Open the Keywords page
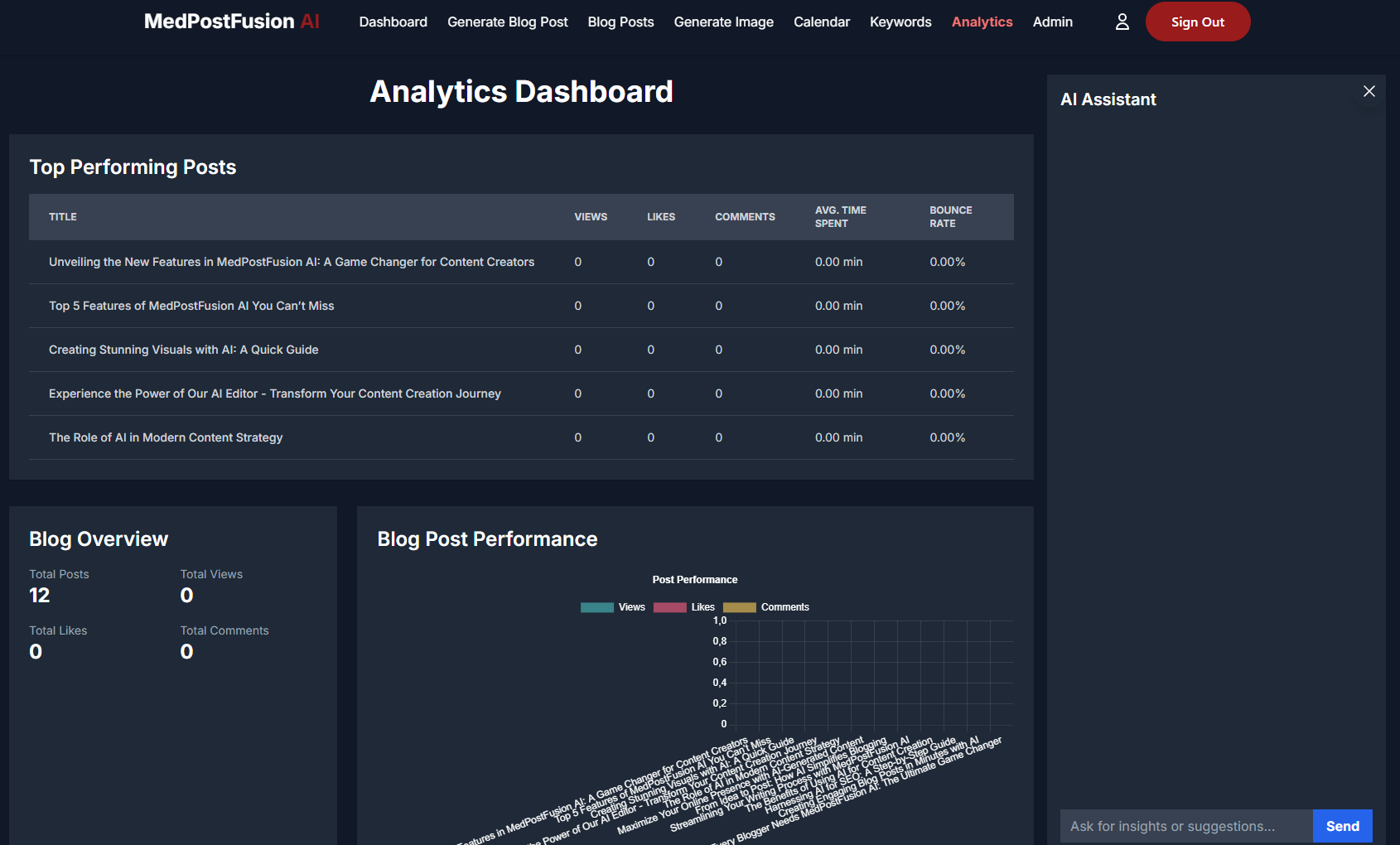The image size is (1400, 845). 900,22
